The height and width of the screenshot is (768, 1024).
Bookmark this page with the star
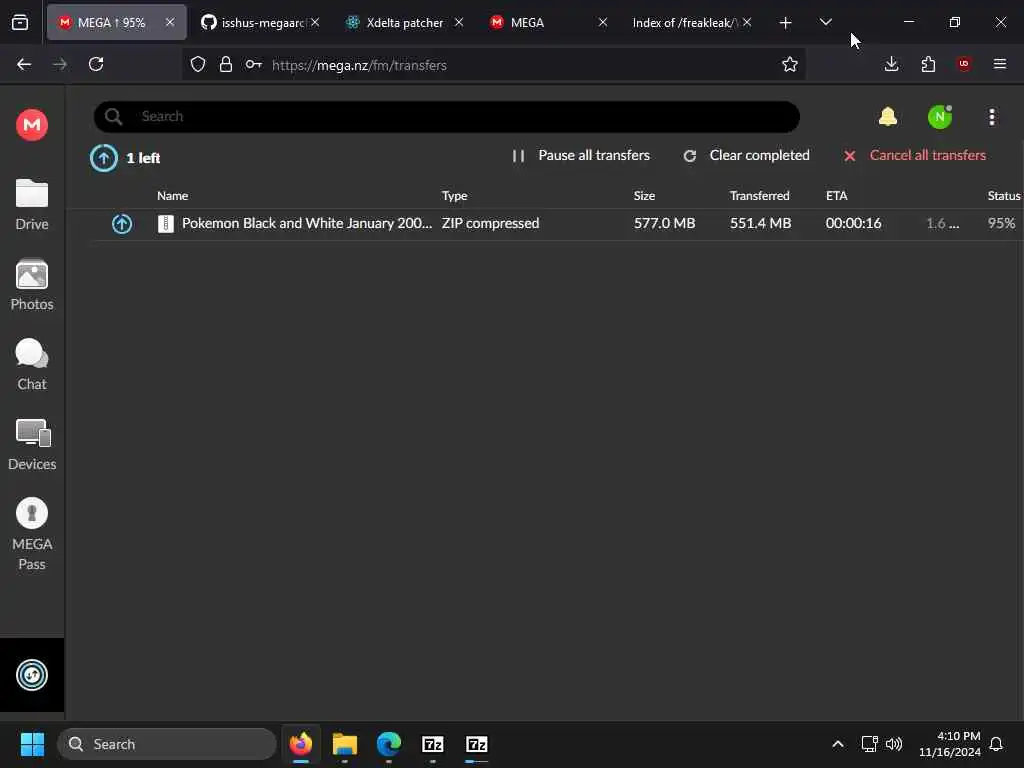(x=790, y=64)
